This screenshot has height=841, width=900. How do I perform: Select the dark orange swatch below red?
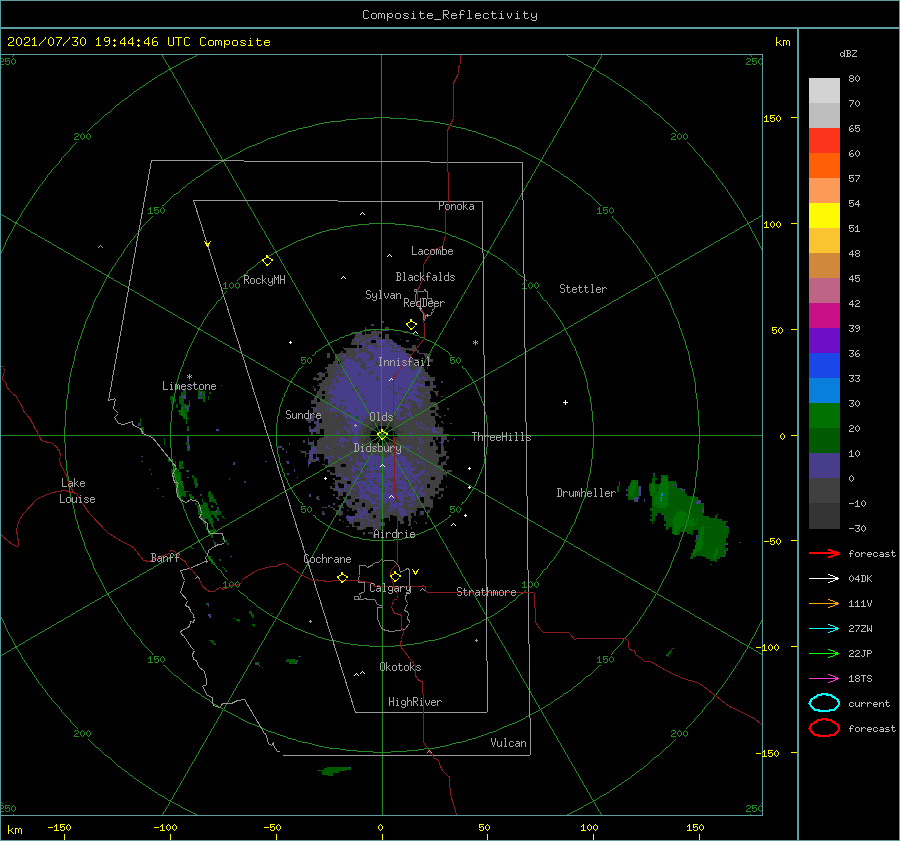point(824,166)
